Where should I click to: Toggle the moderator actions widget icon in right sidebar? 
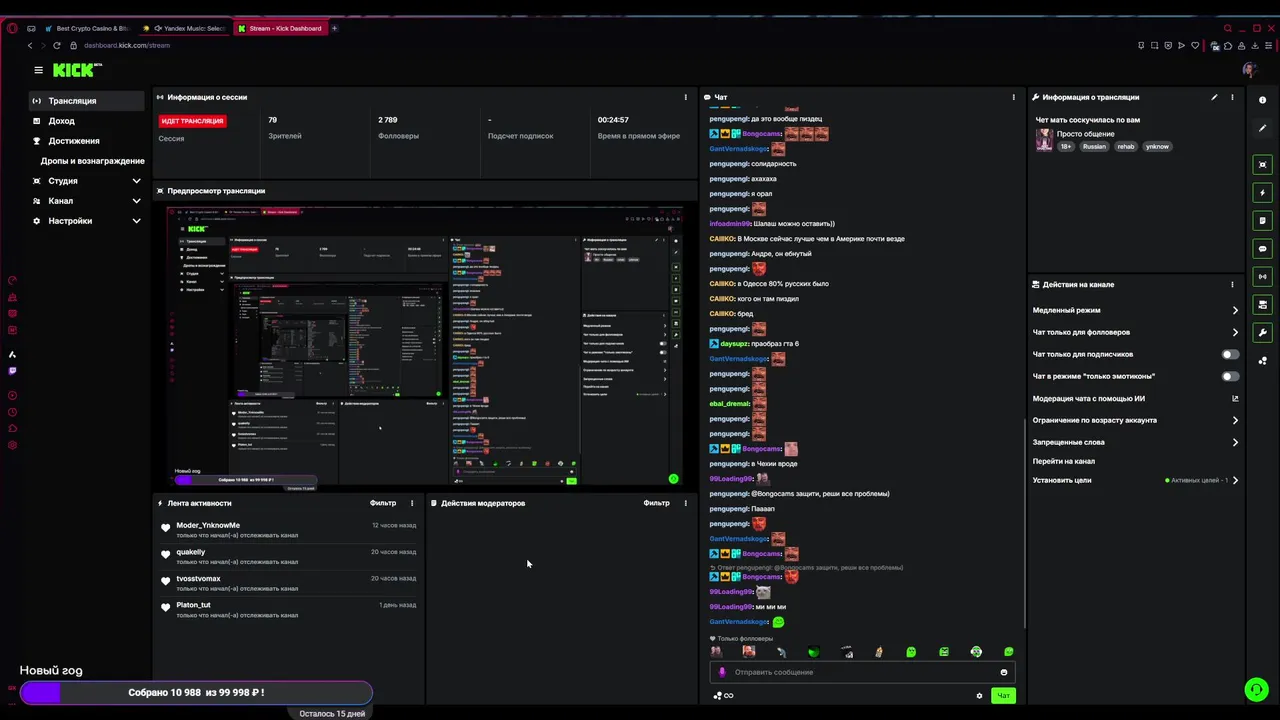point(1262,305)
